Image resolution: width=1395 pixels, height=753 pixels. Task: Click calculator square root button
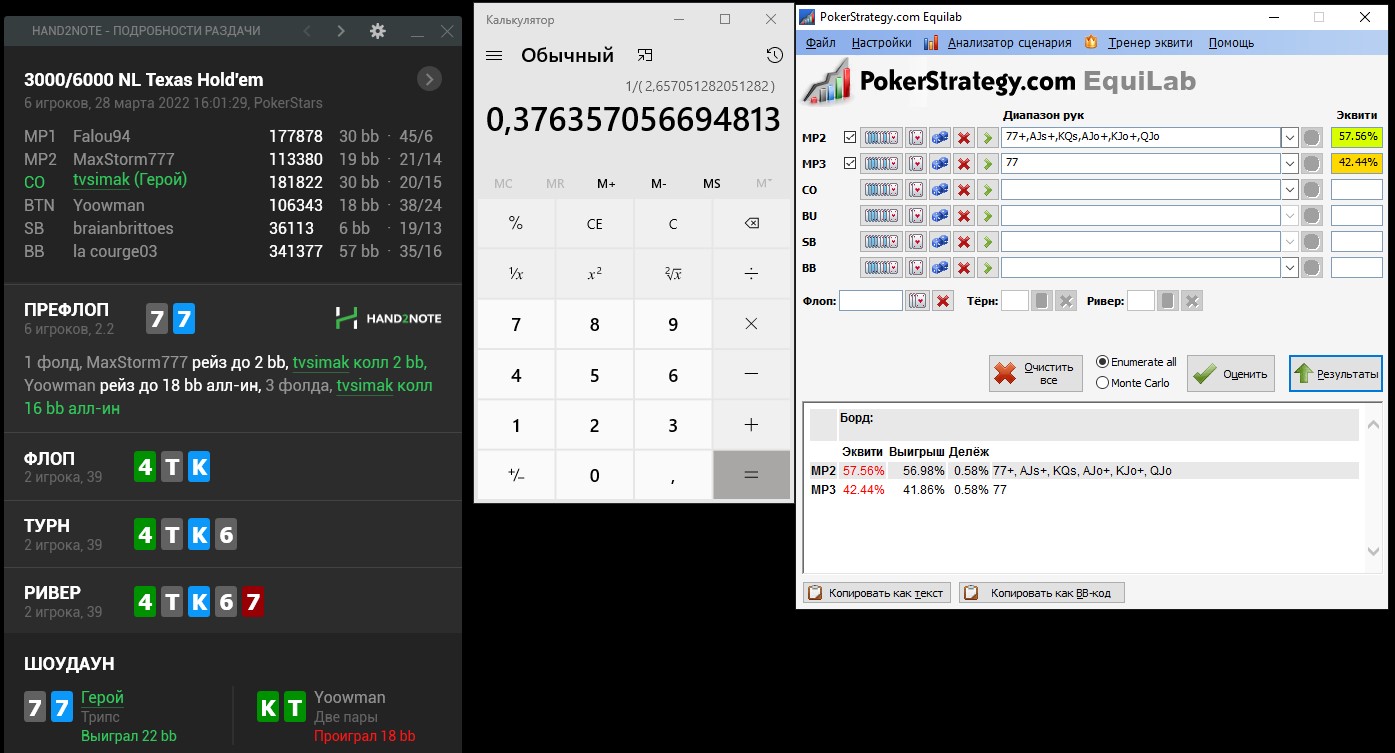[x=673, y=274]
